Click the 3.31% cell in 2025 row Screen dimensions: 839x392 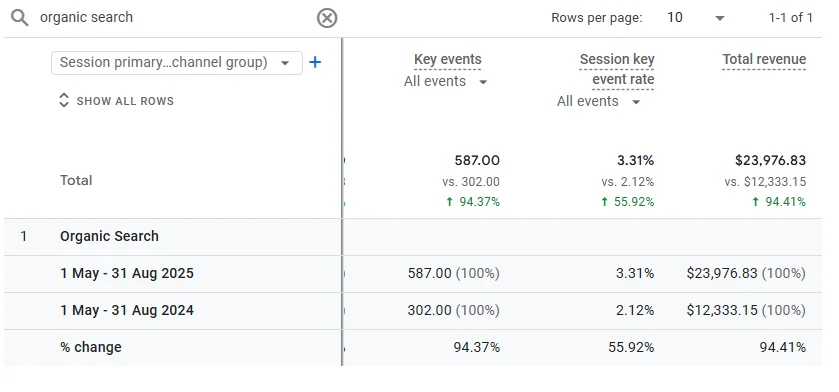(x=635, y=273)
